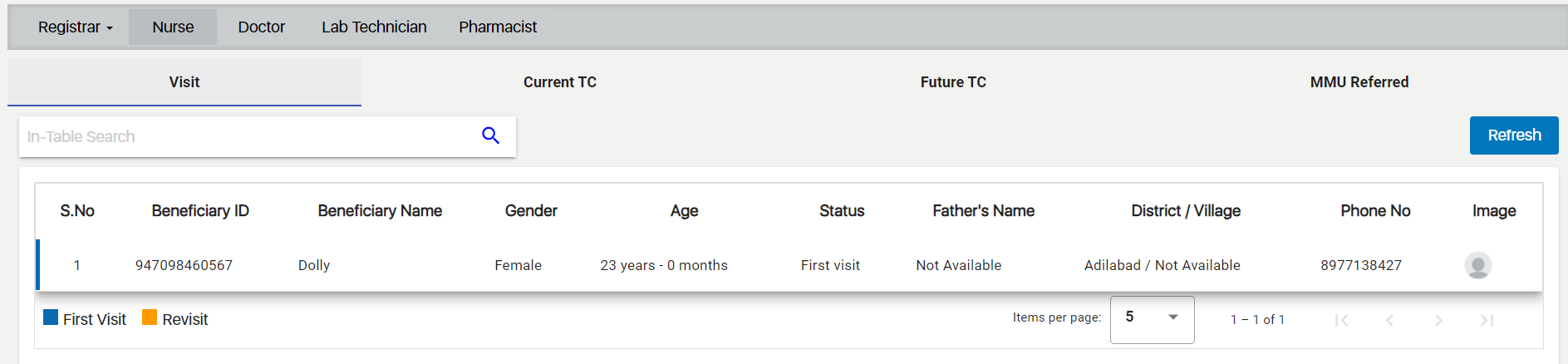Open the Future TC tab
Screen dimensions: 1568x364
953,82
